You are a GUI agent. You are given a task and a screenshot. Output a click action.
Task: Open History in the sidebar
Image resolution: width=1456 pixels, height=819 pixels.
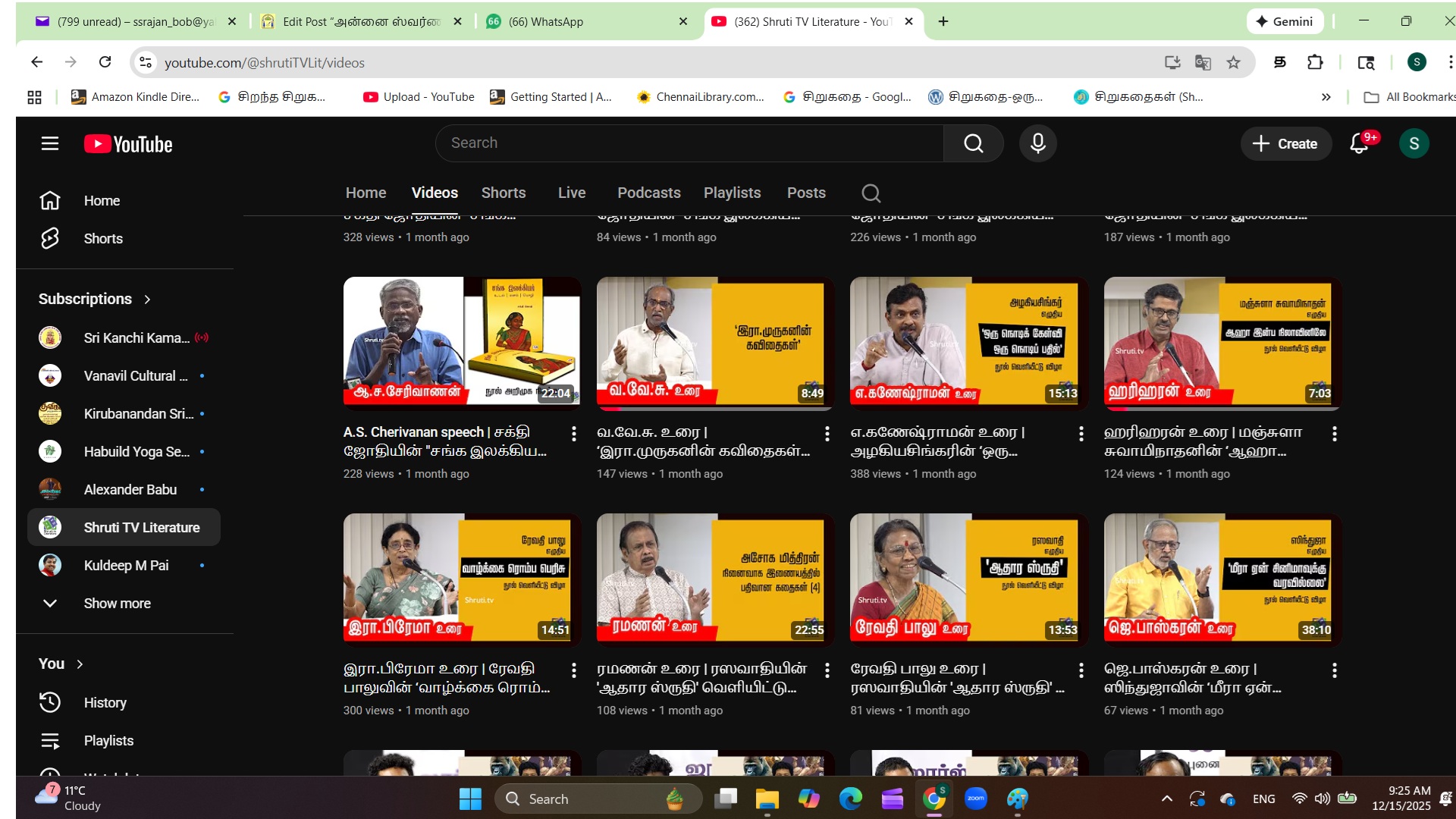tap(105, 703)
